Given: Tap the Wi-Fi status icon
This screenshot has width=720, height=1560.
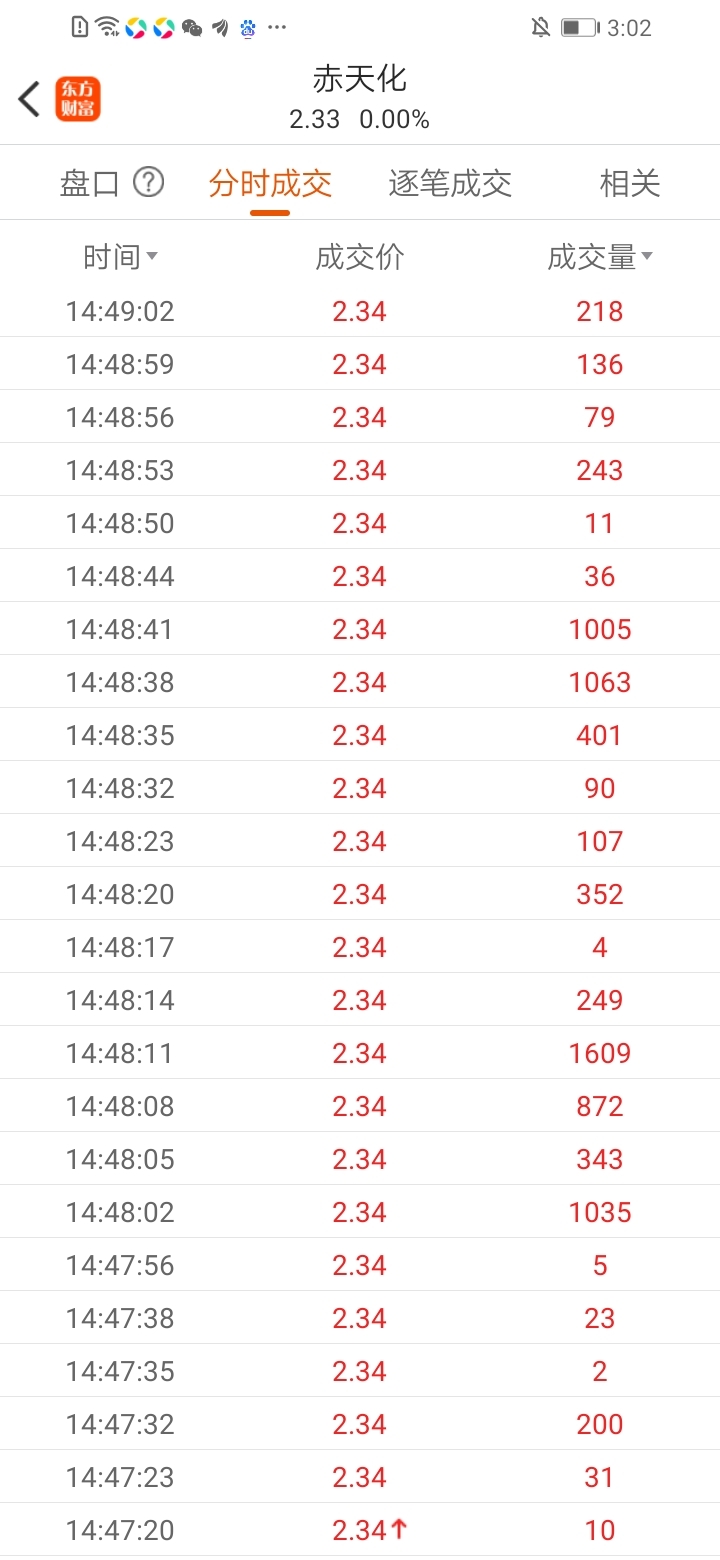Looking at the screenshot, I should (108, 28).
